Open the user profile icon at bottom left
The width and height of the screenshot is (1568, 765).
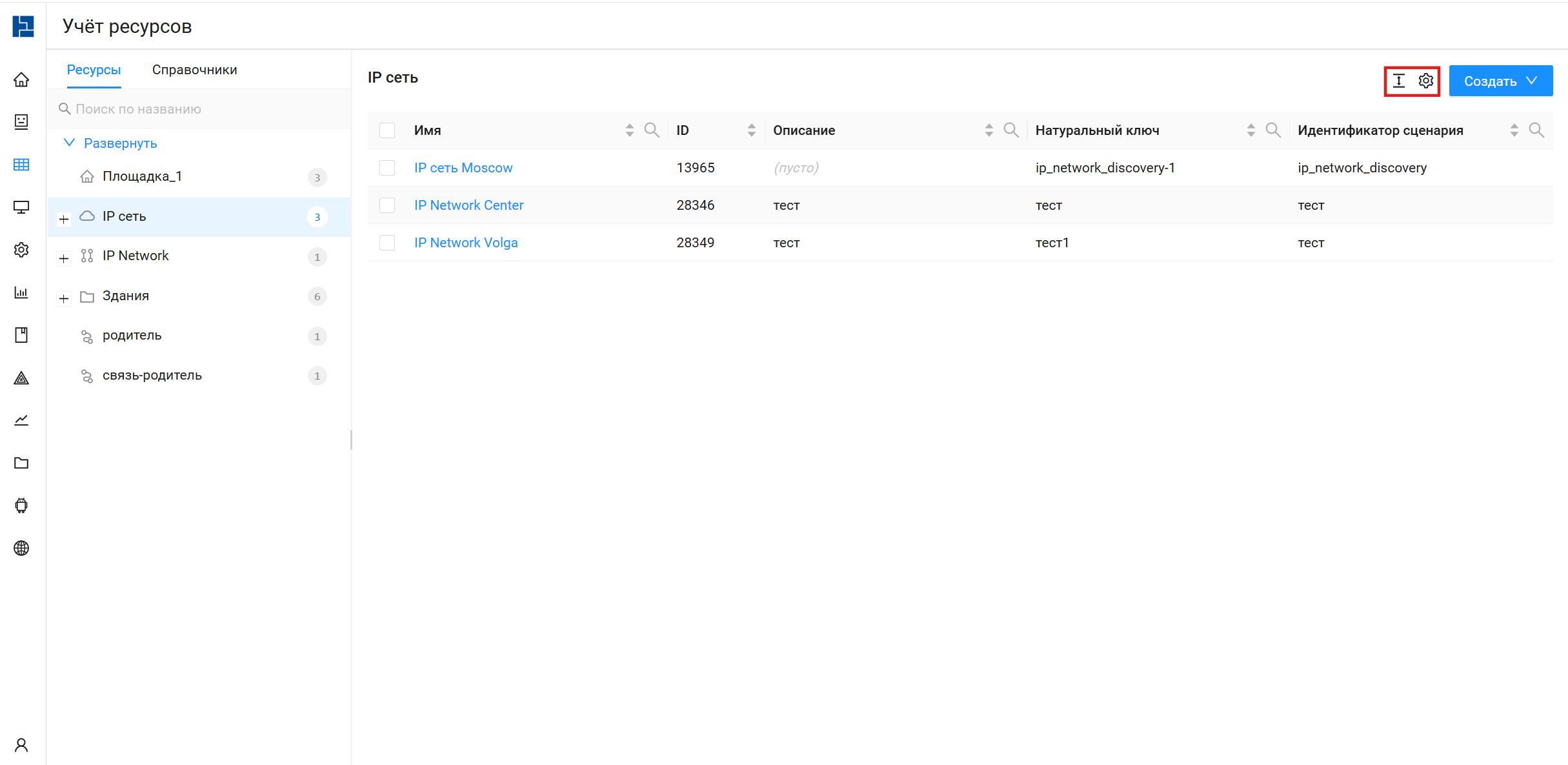21,745
